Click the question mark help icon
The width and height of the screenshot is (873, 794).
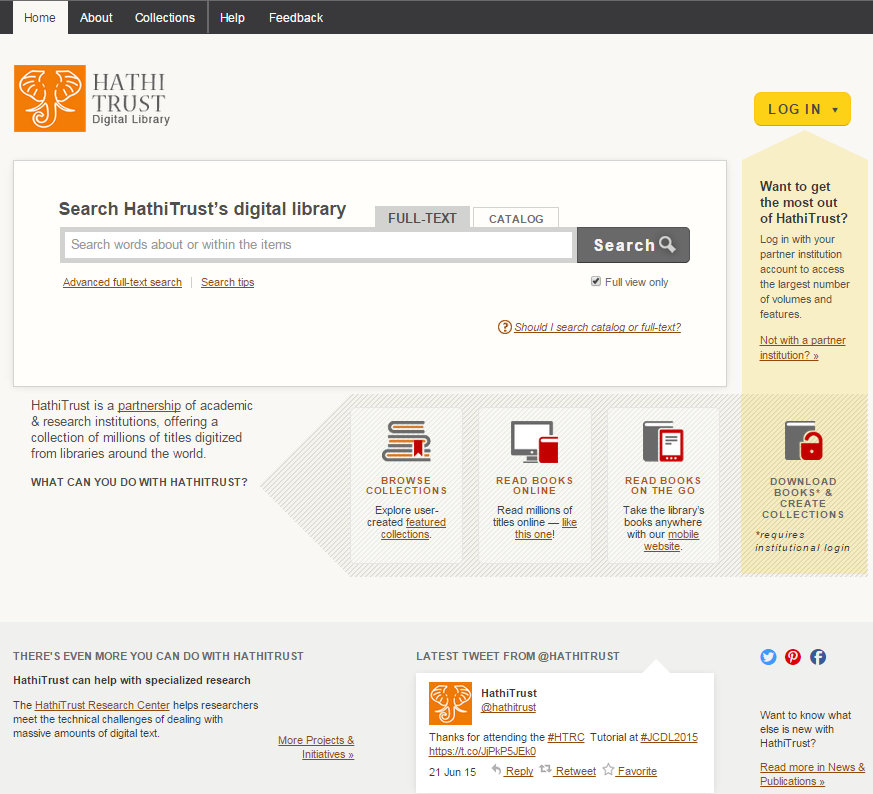click(x=504, y=327)
